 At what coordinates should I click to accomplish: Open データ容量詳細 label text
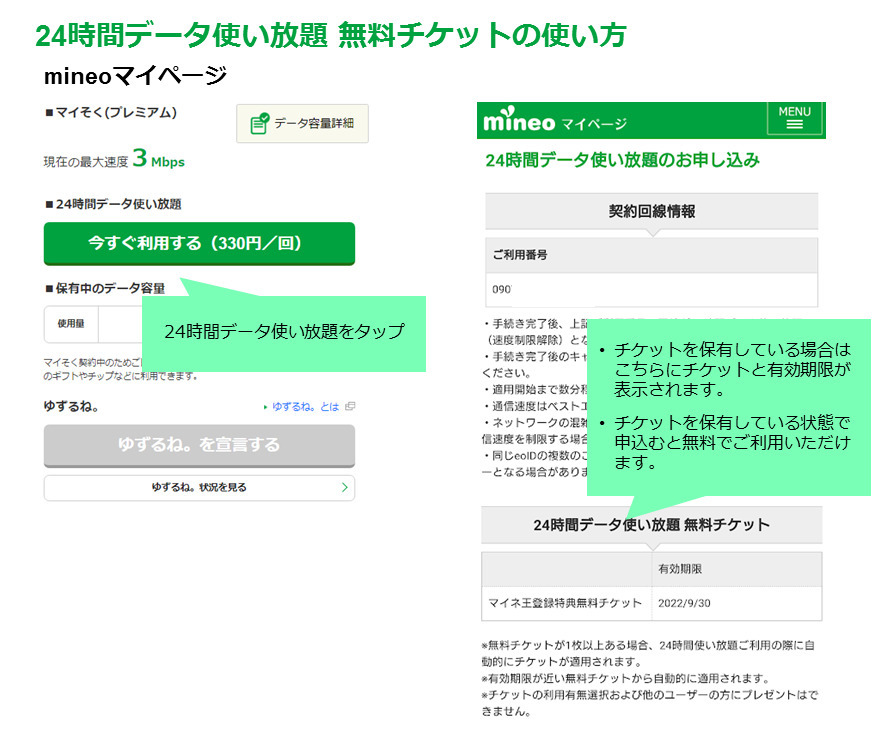tap(314, 124)
